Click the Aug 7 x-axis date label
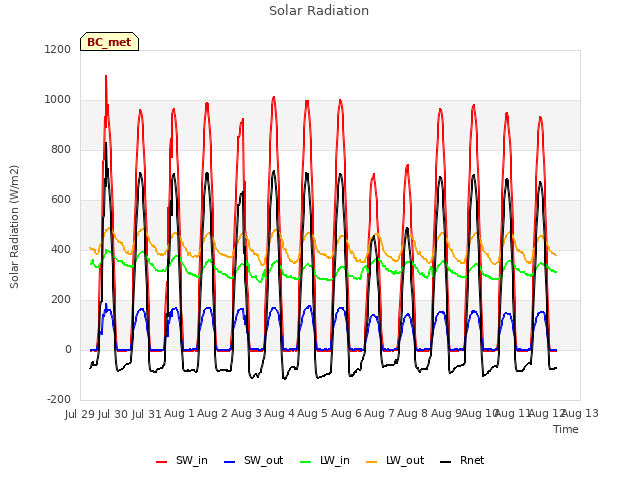This screenshot has height=480, width=640. coord(379,414)
